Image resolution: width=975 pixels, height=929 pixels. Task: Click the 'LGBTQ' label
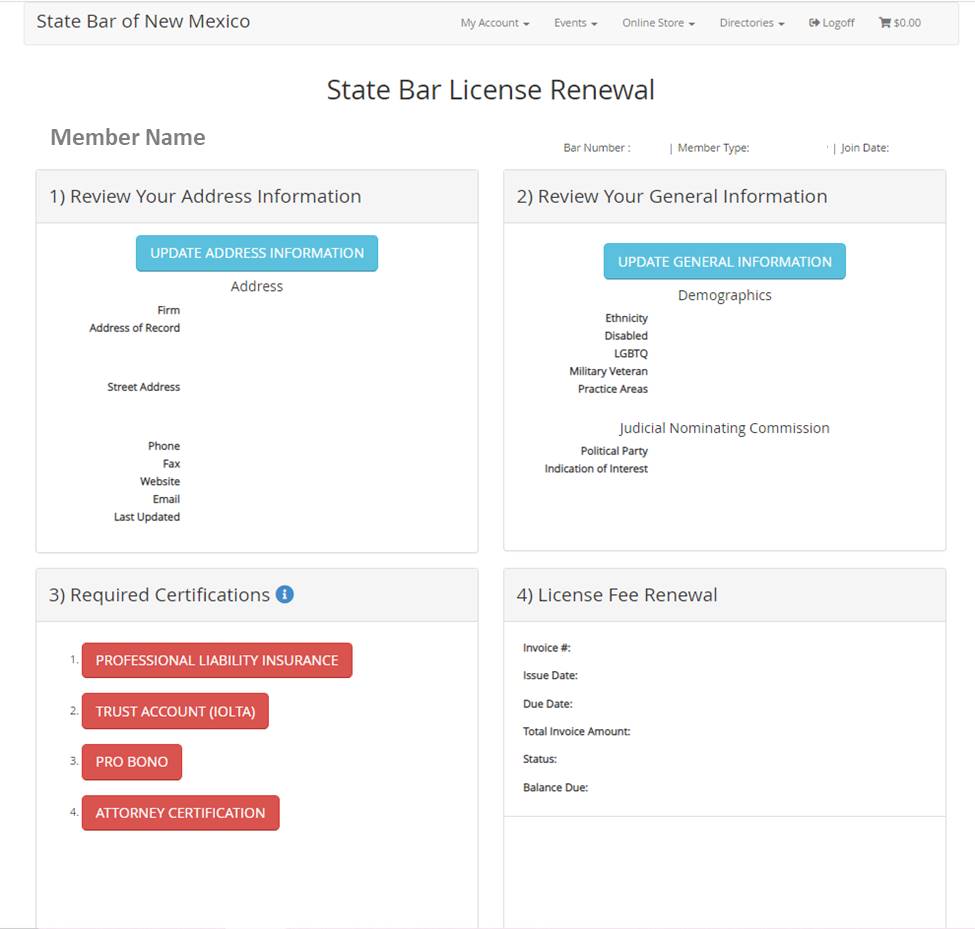pos(631,354)
